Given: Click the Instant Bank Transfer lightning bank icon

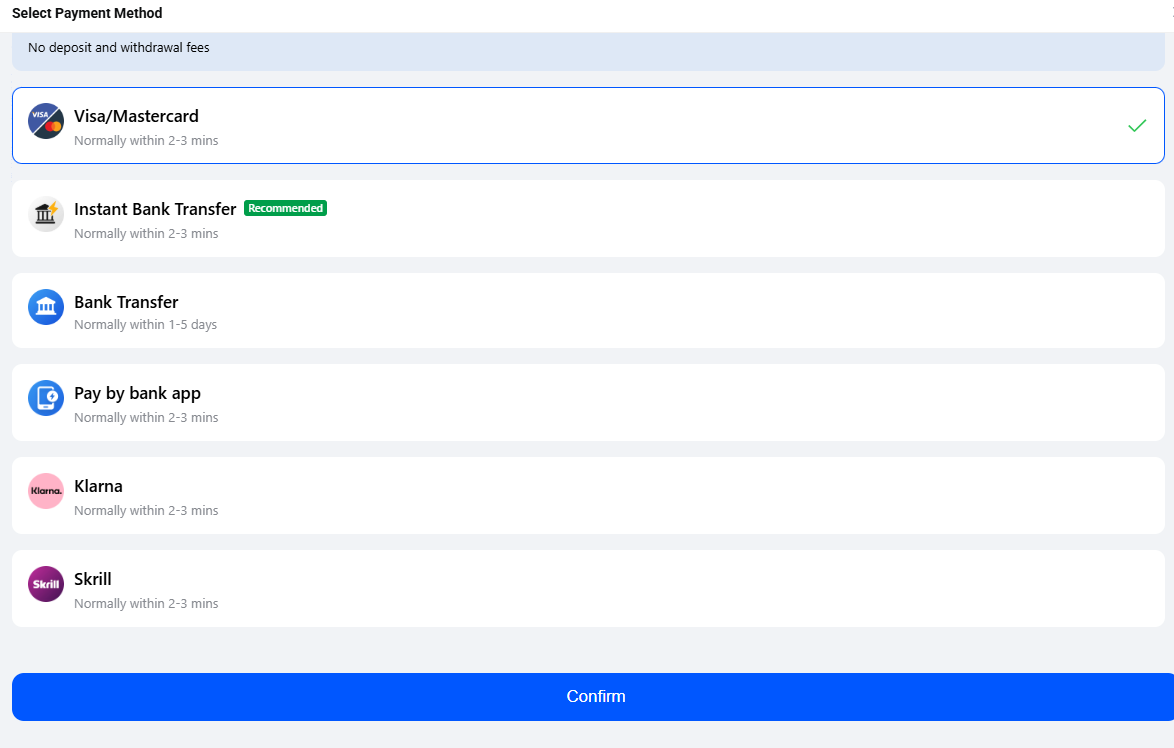Looking at the screenshot, I should (46, 214).
